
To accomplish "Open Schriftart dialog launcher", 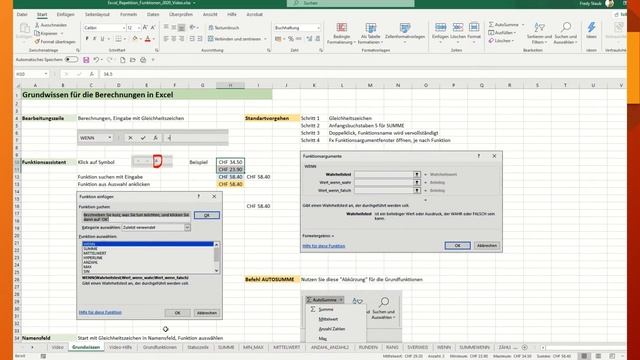I will [x=157, y=50].
